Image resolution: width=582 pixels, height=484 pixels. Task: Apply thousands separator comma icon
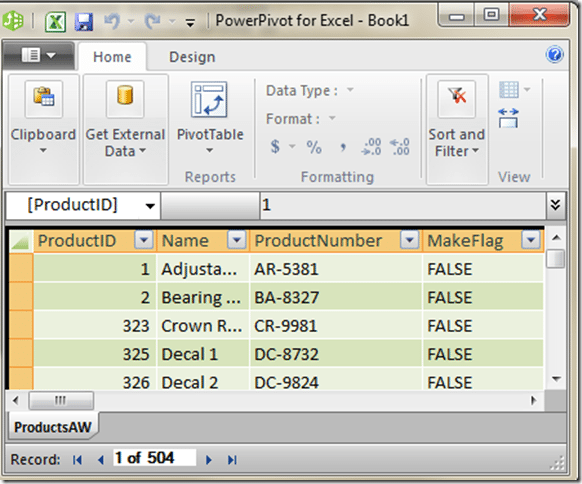pyautogui.click(x=343, y=147)
